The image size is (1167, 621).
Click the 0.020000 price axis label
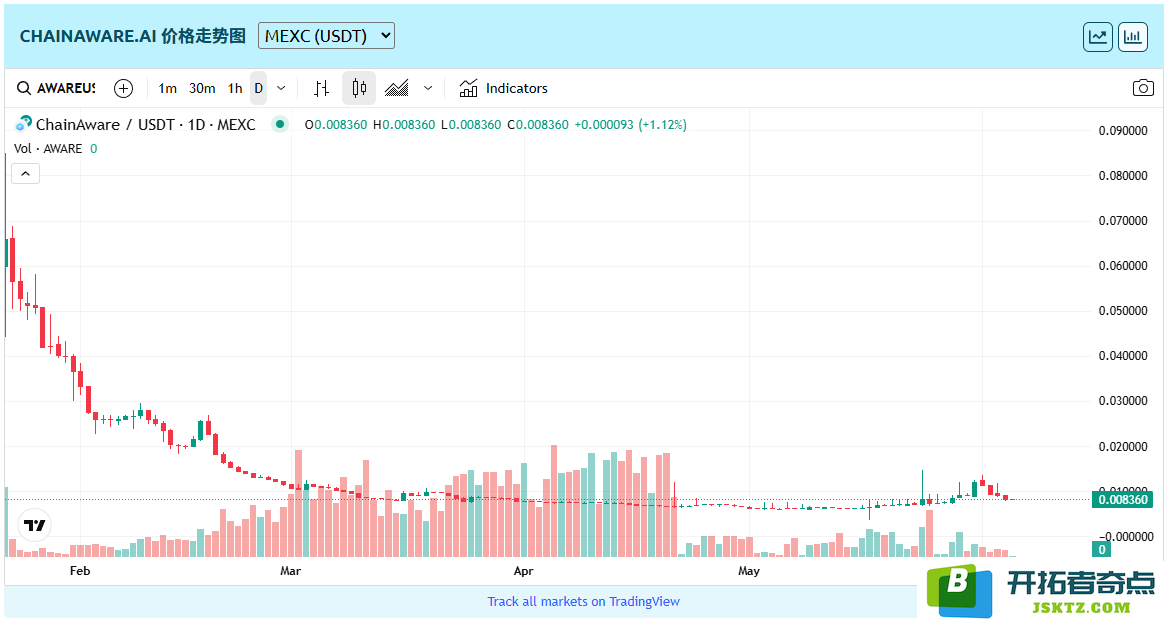pyautogui.click(x=1123, y=447)
